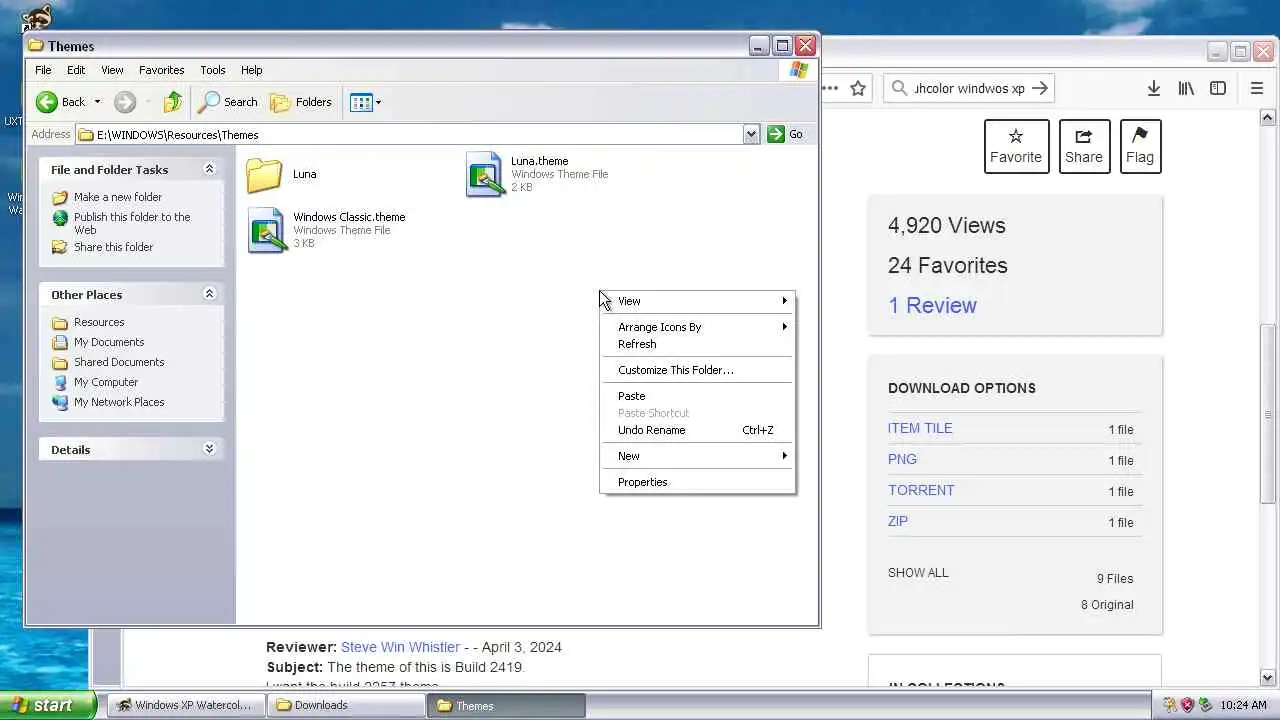Choose Undo Rename in the context menu
Viewport: 1280px width, 720px height.
(697, 430)
